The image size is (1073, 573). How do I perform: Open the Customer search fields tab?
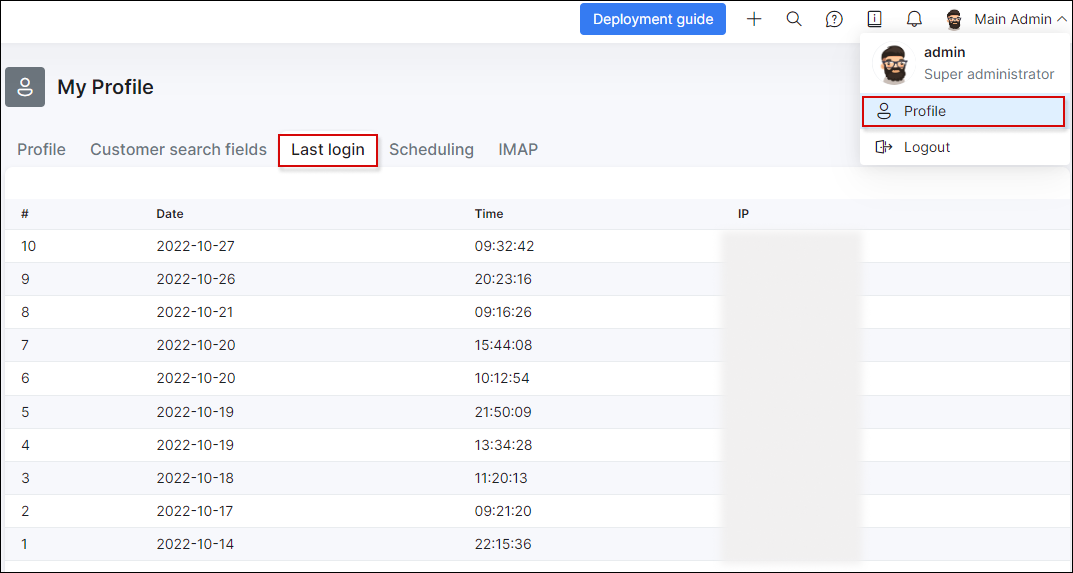[178, 149]
